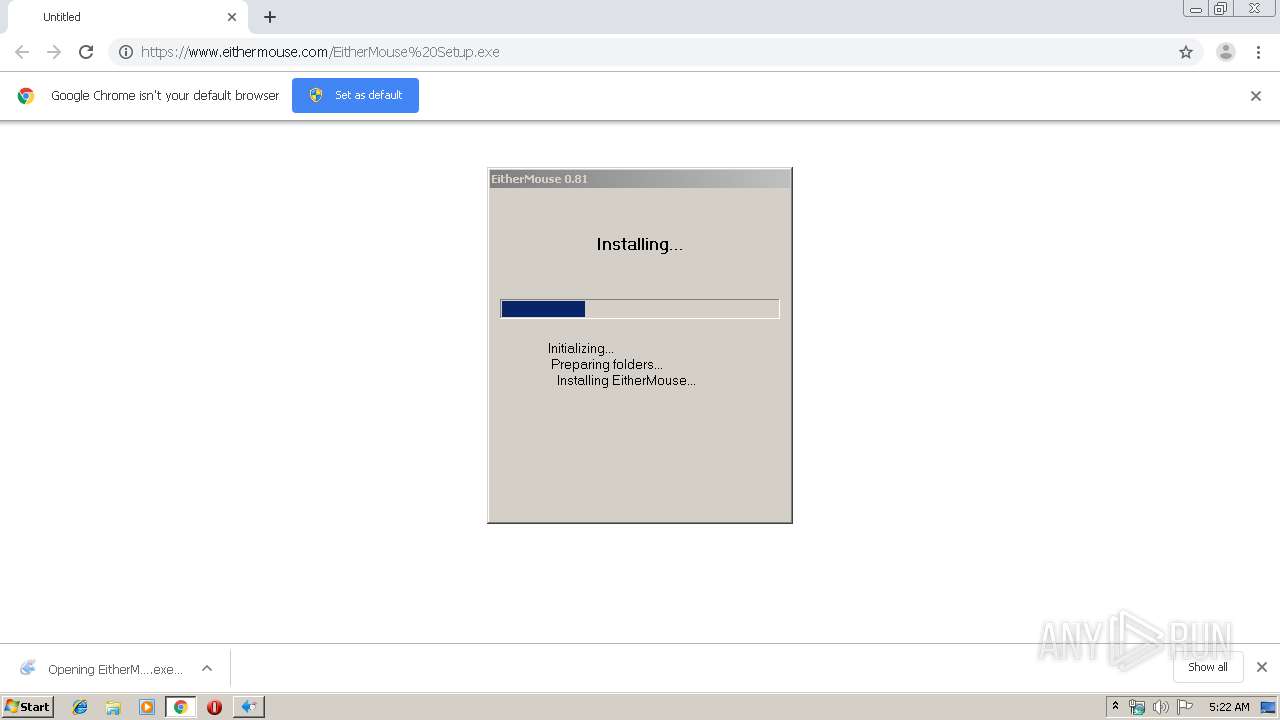Open the Windows Start menu
1280x720 pixels.
[28, 706]
